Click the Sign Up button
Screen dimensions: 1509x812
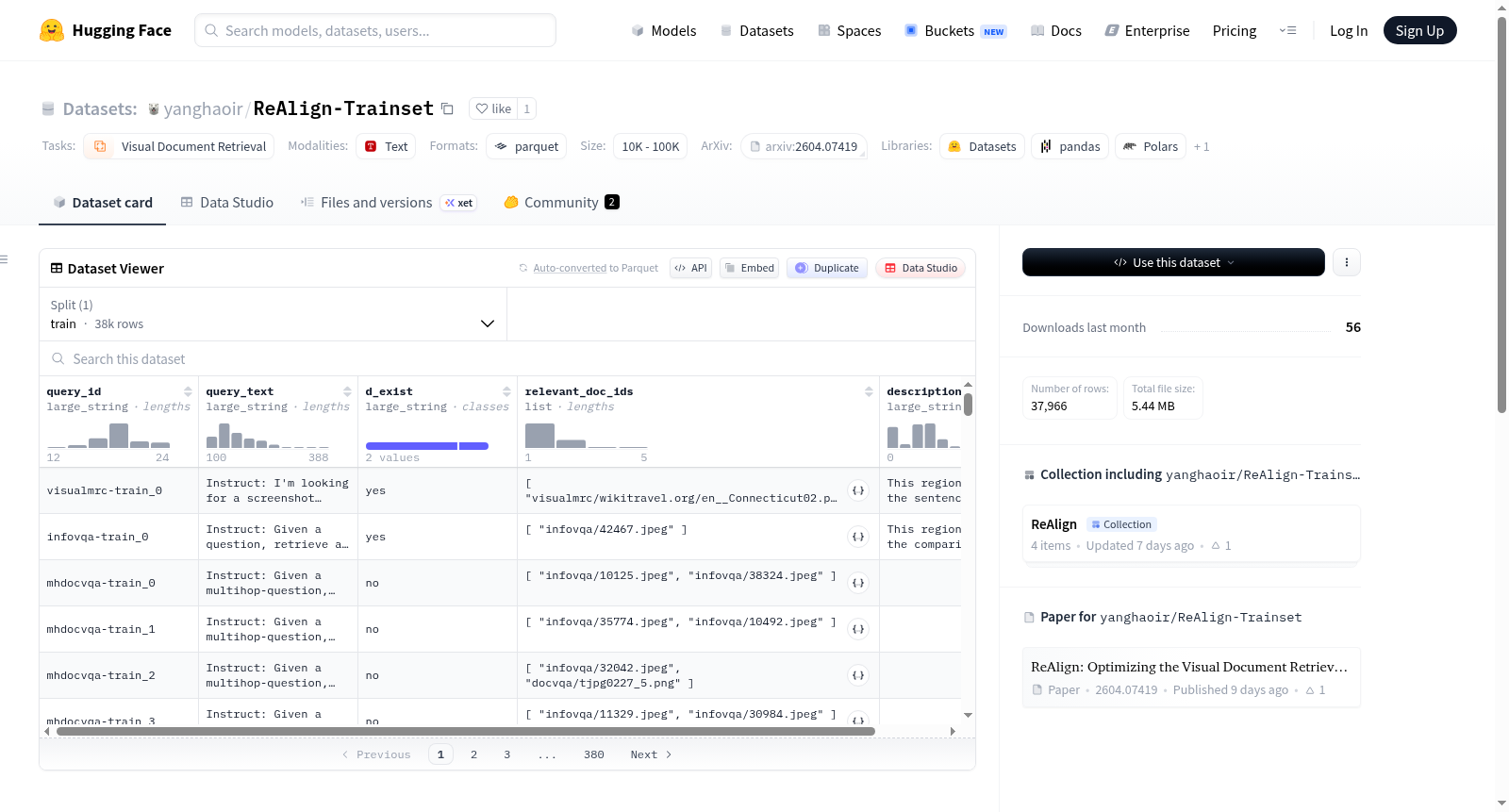pyautogui.click(x=1419, y=30)
